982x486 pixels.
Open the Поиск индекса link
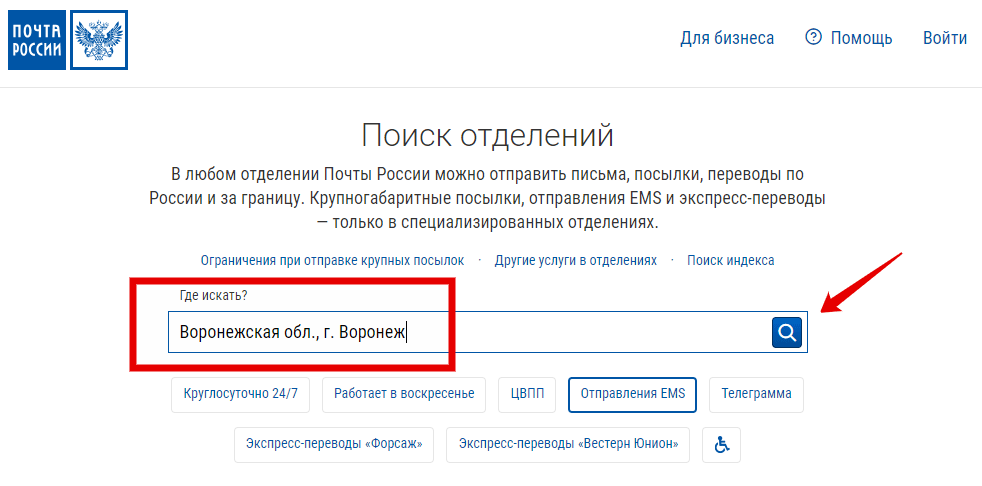click(x=730, y=261)
